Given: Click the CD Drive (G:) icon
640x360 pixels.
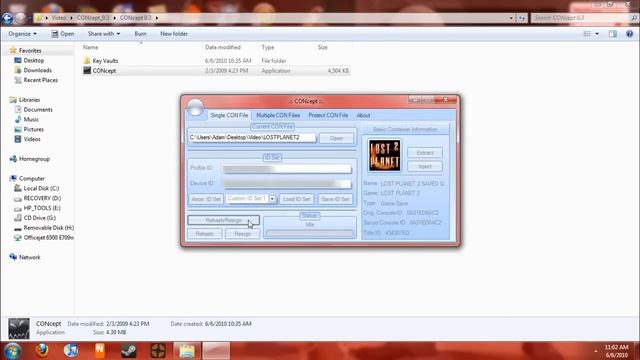Looking at the screenshot, I should [18, 218].
